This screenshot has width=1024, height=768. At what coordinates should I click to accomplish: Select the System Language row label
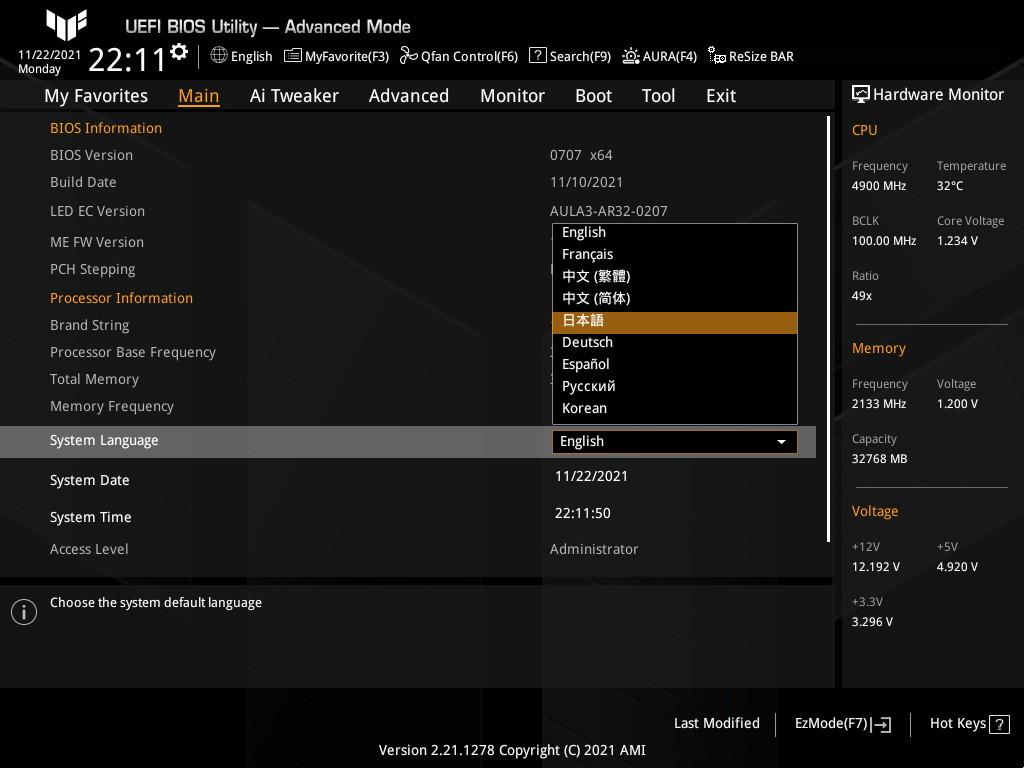pos(104,440)
